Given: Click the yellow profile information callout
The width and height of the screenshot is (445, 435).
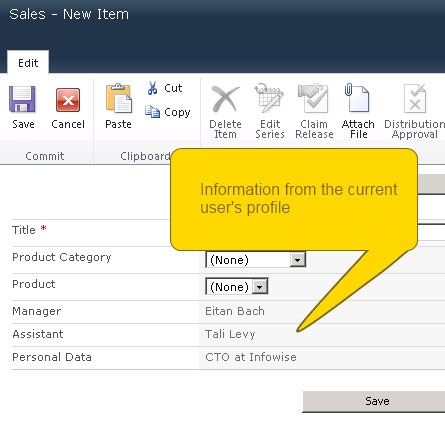Looking at the screenshot, I should click(x=294, y=200).
